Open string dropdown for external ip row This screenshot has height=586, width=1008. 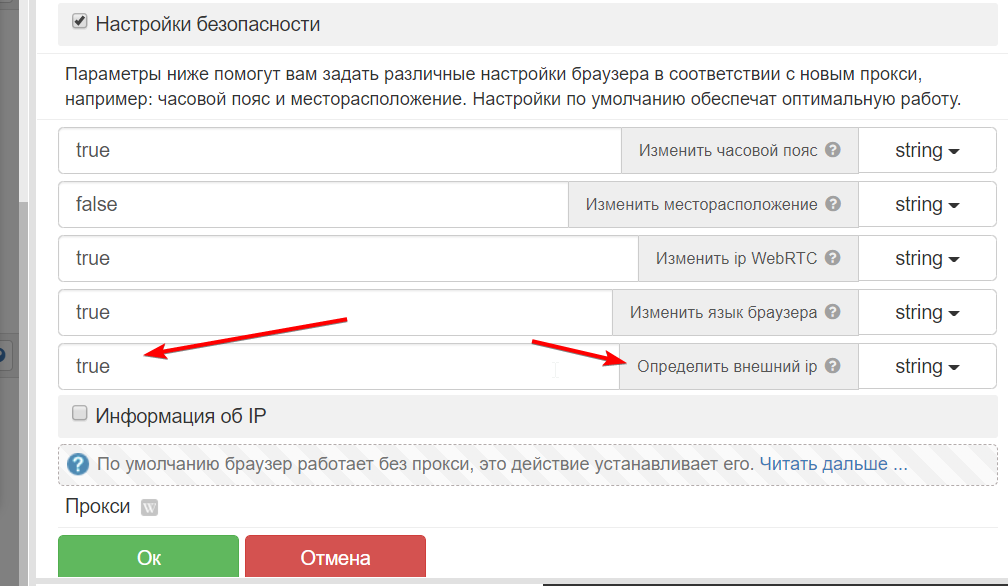927,367
